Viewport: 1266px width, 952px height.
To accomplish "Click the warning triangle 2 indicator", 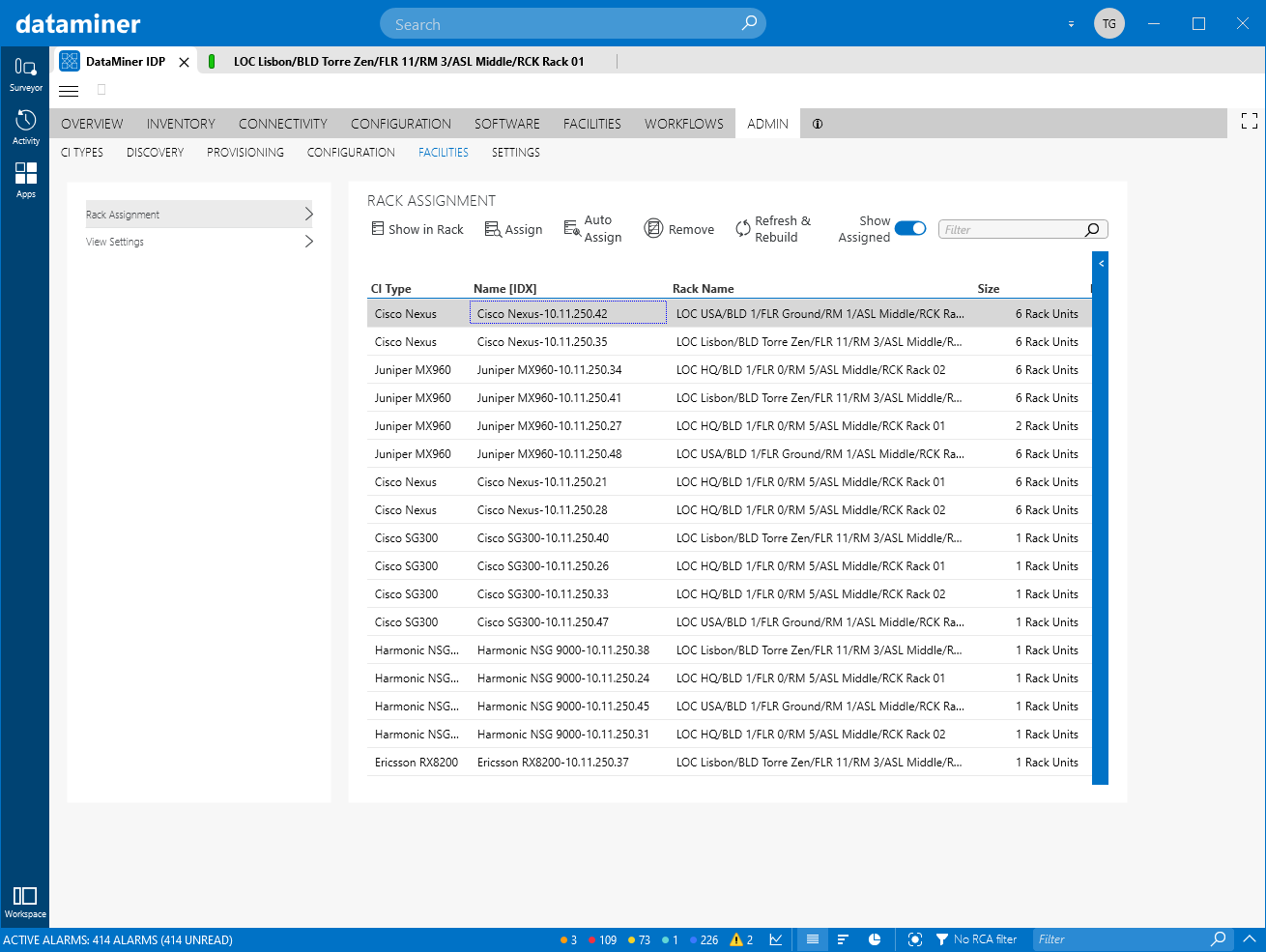I will point(741,939).
